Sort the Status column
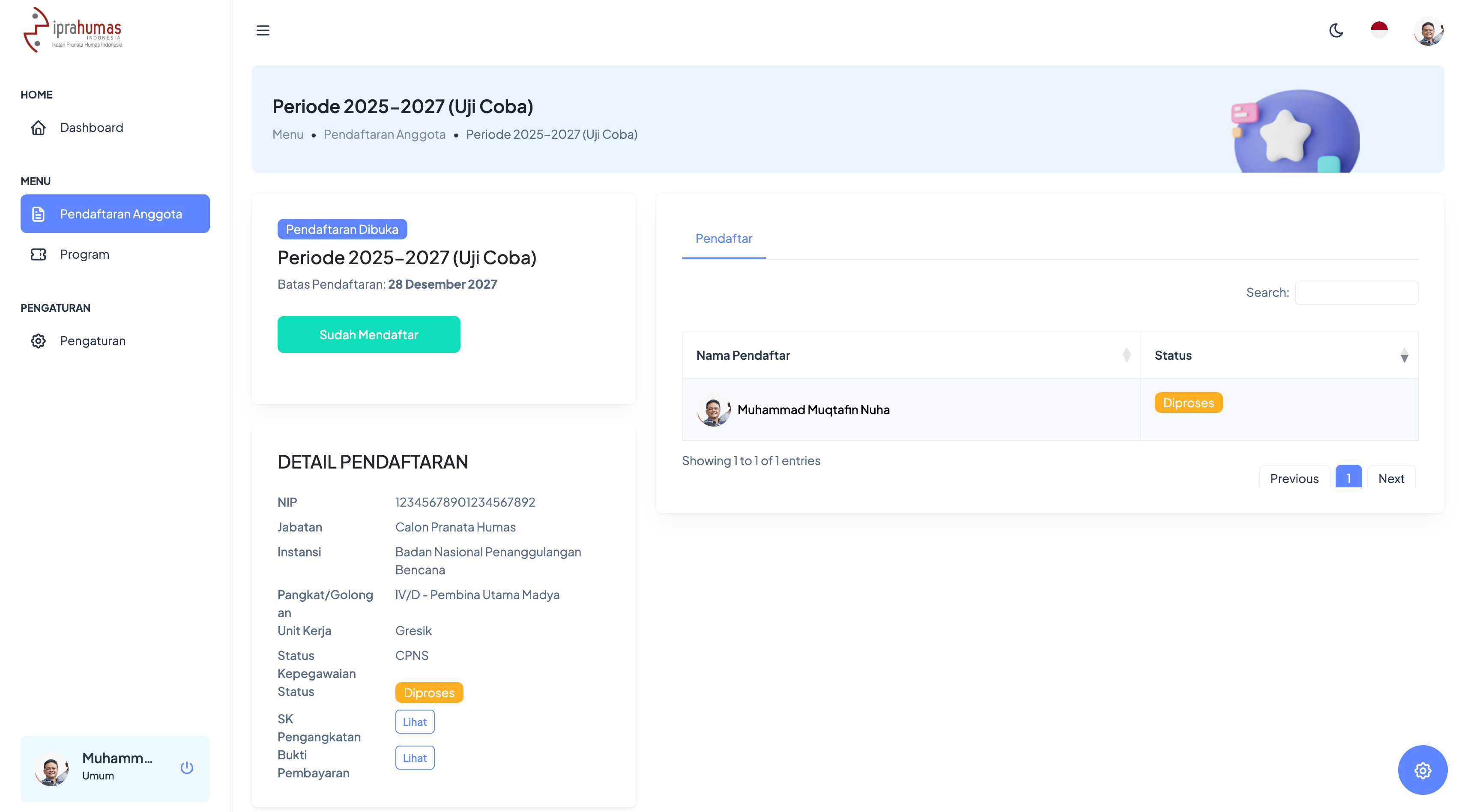Screen dimensions: 1465x812 [1404, 355]
